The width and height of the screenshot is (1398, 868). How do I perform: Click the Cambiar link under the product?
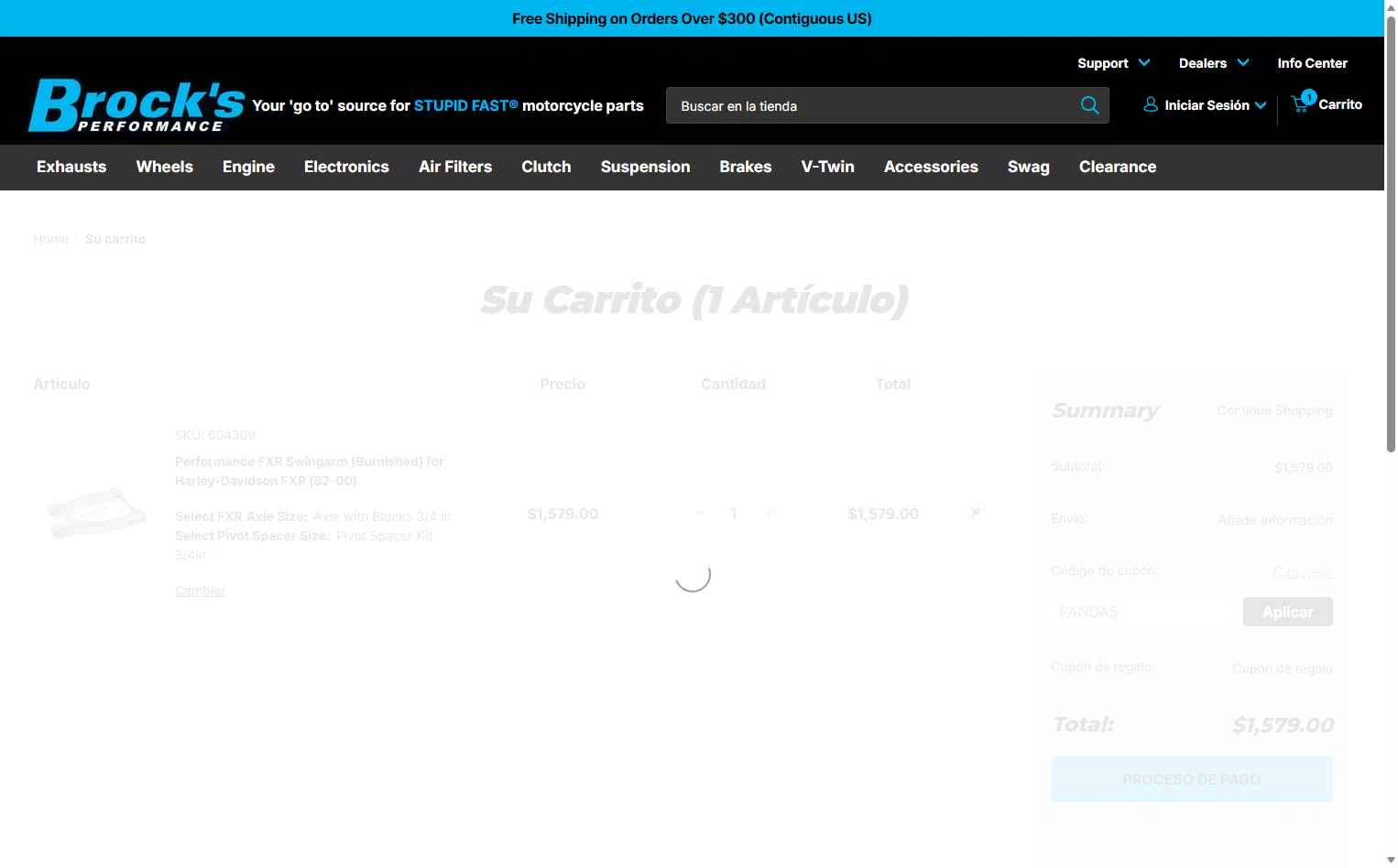point(200,591)
